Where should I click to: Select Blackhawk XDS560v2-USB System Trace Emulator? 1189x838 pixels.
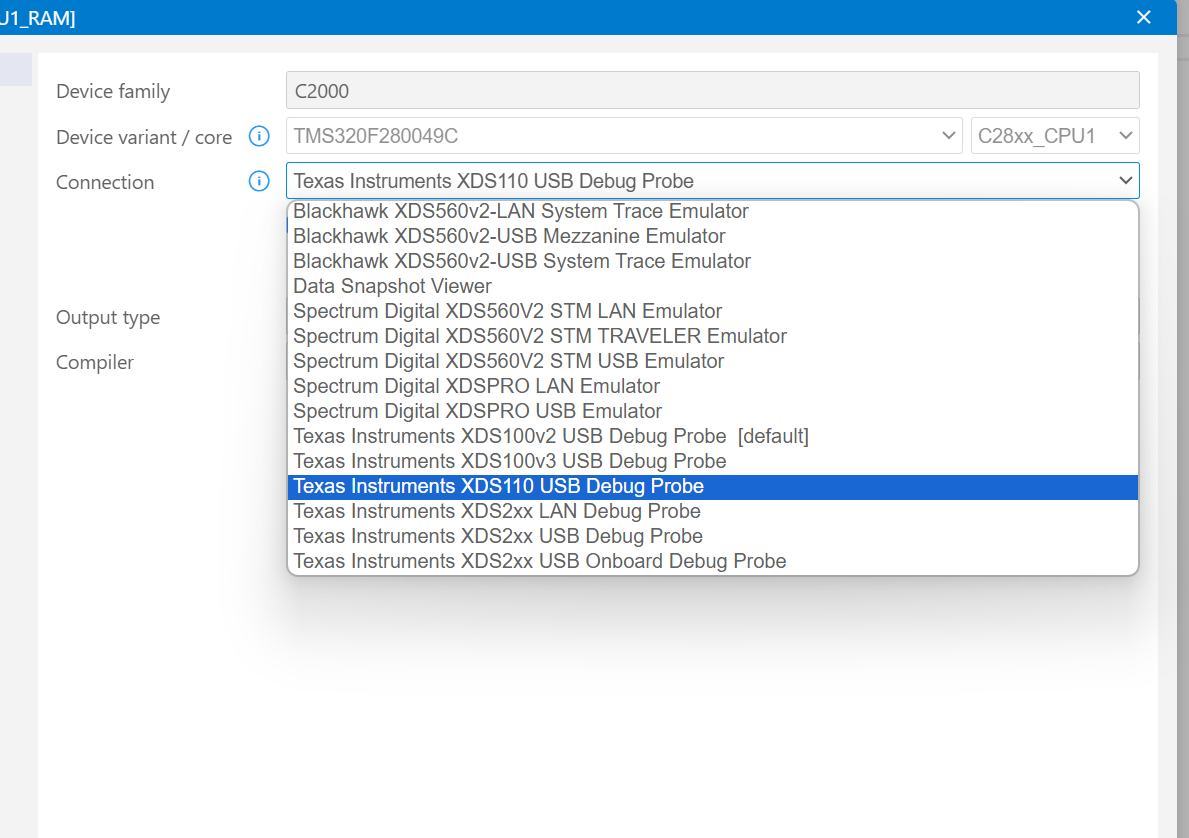(x=712, y=261)
